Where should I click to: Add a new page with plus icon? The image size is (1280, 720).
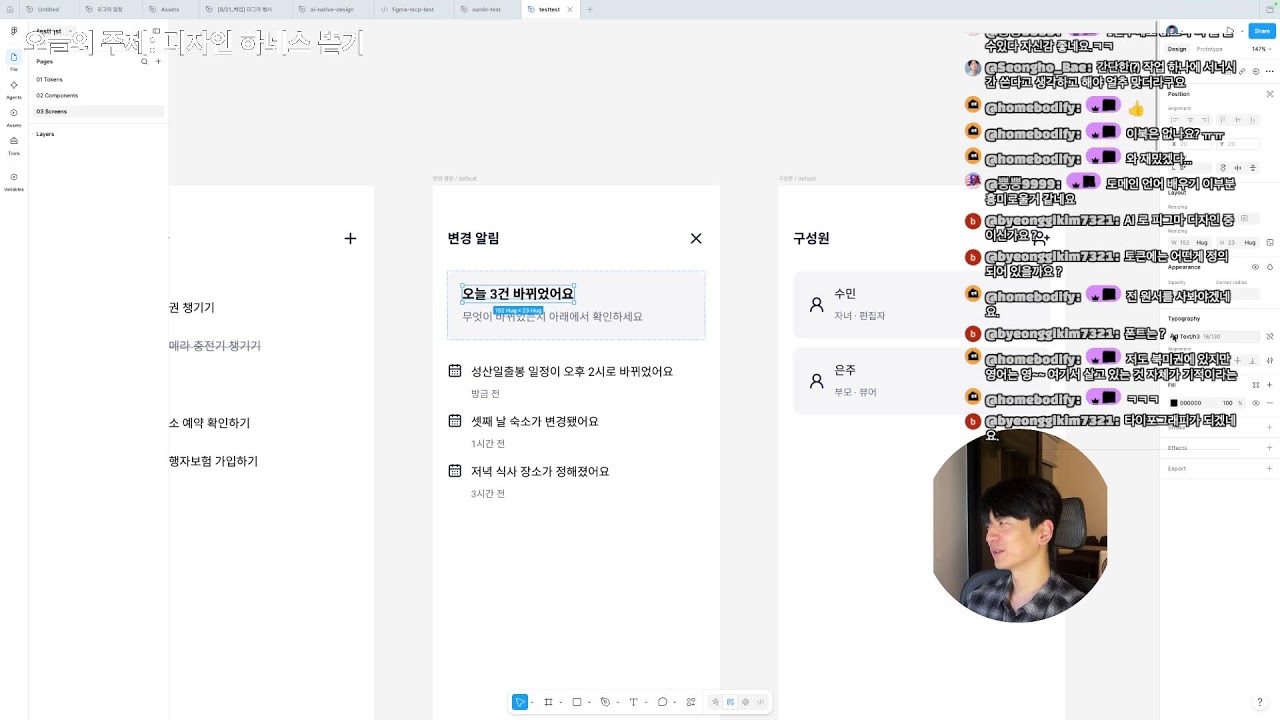[x=158, y=61]
